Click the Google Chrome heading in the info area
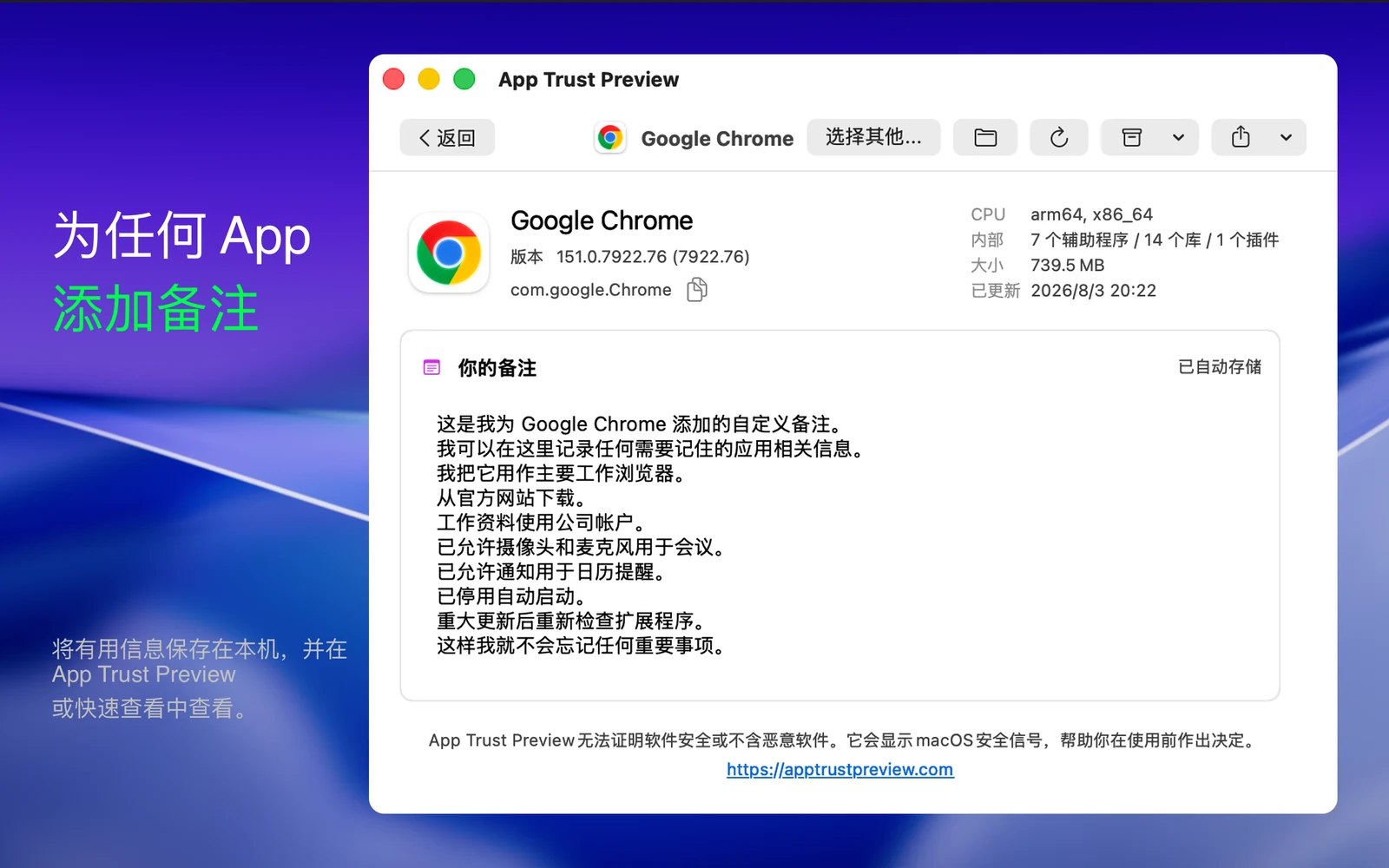Image resolution: width=1389 pixels, height=868 pixels. [602, 220]
